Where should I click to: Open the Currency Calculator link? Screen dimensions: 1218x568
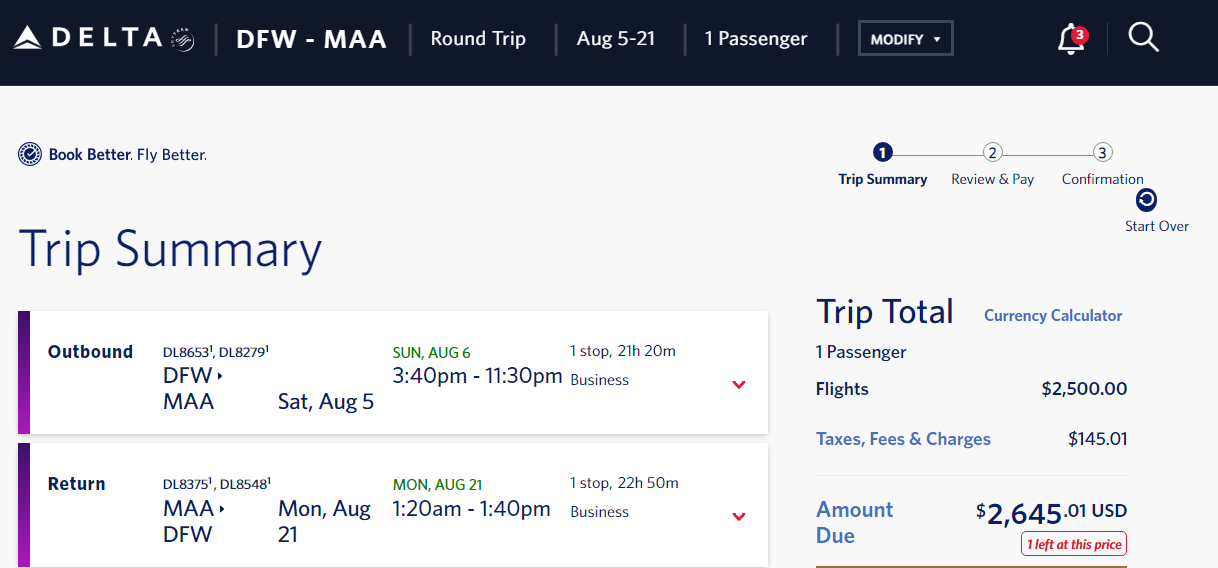pos(1053,315)
